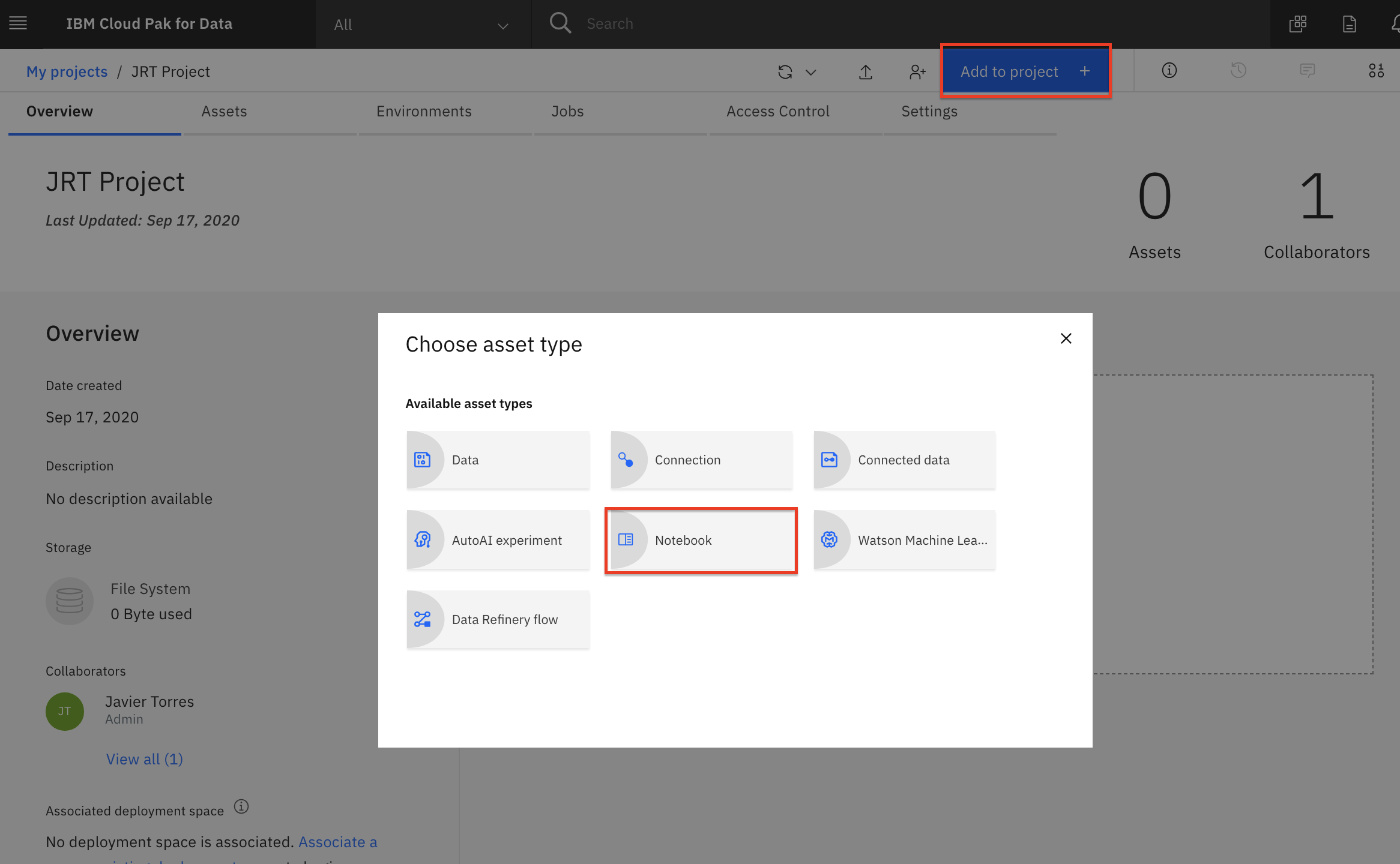This screenshot has width=1400, height=864.
Task: Select the Data asset type tile
Action: point(498,460)
